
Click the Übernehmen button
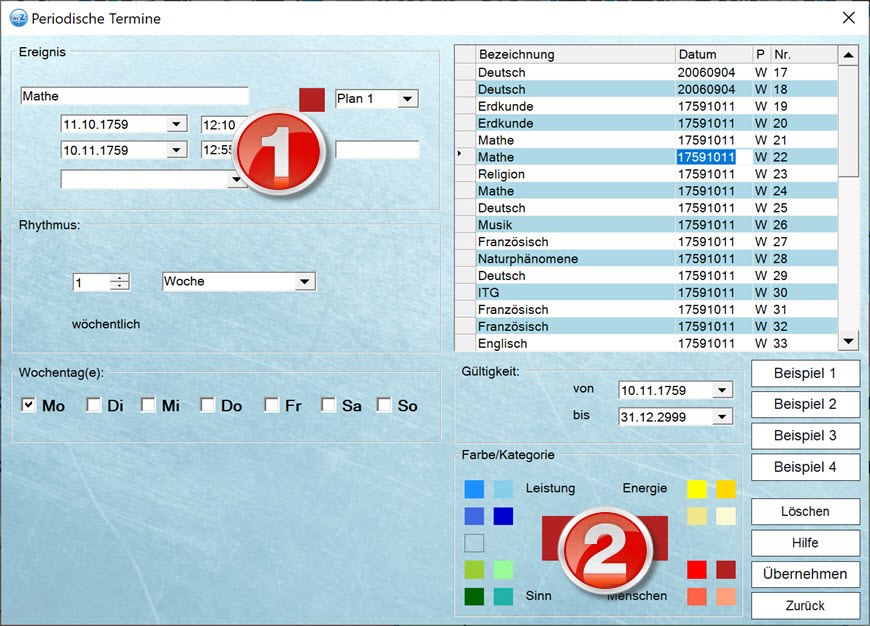(805, 574)
